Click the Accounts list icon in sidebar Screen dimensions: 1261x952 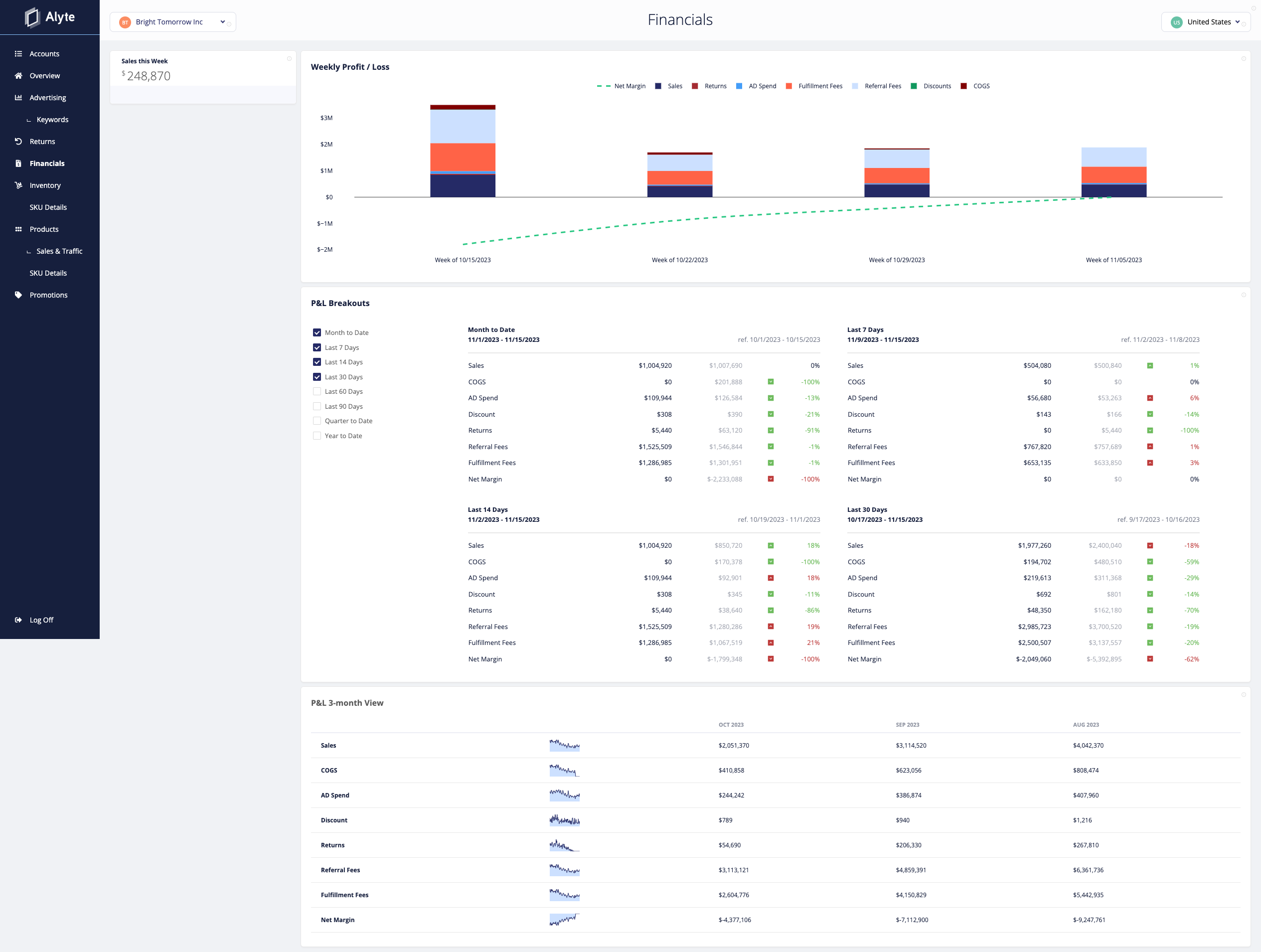(x=18, y=54)
